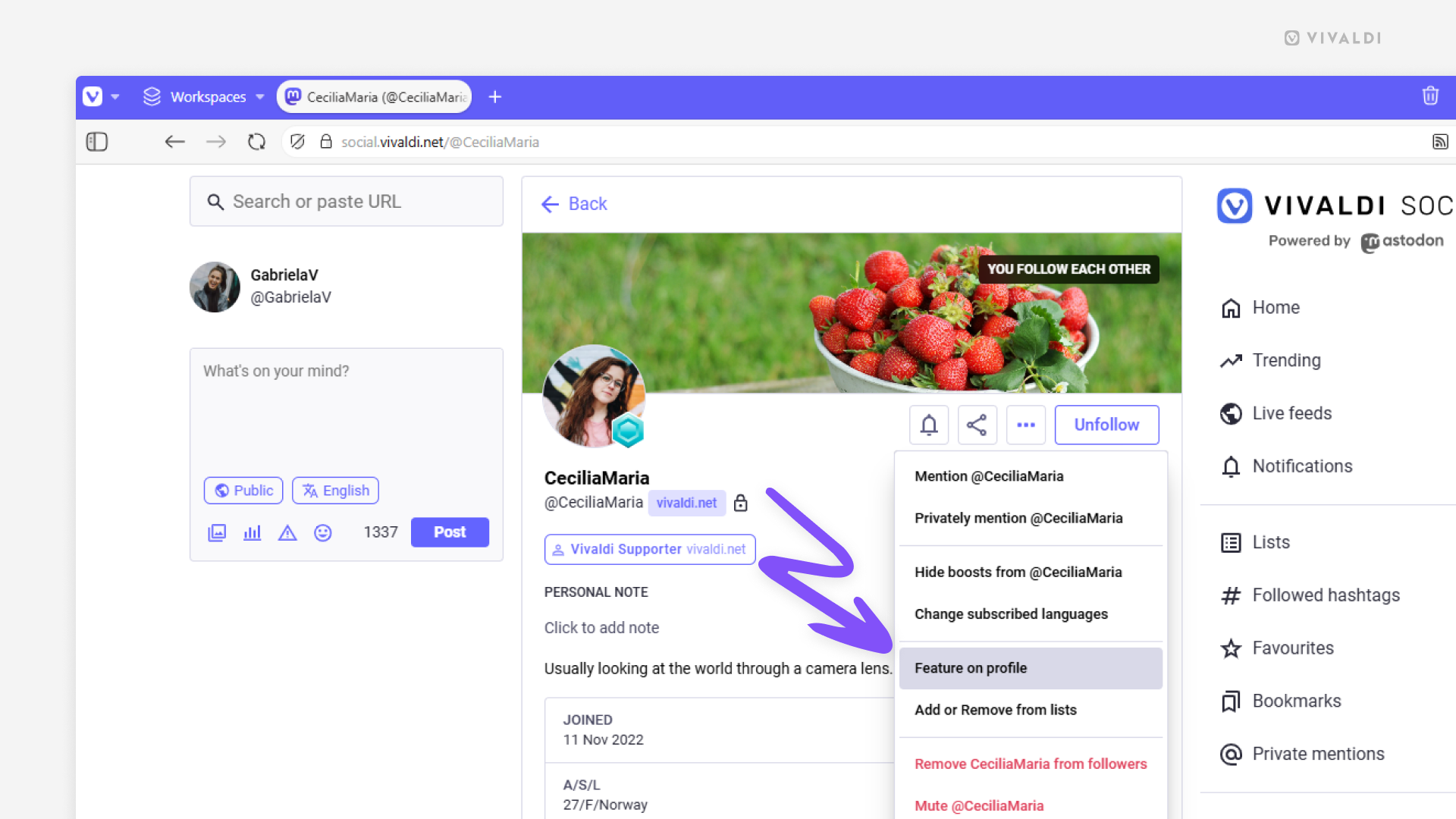The height and width of the screenshot is (819, 1456).
Task: Click the address bar URL
Action: pyautogui.click(x=440, y=142)
